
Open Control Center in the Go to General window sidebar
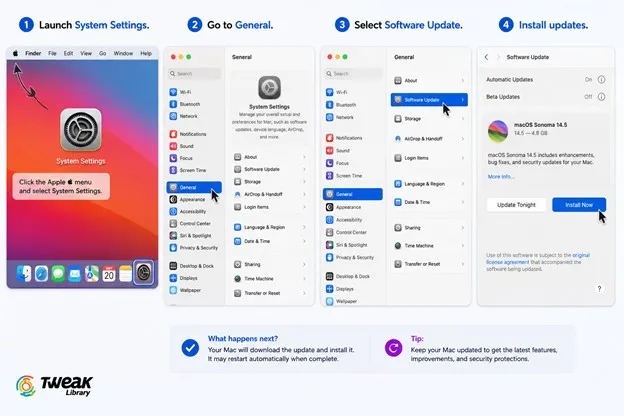tap(194, 223)
